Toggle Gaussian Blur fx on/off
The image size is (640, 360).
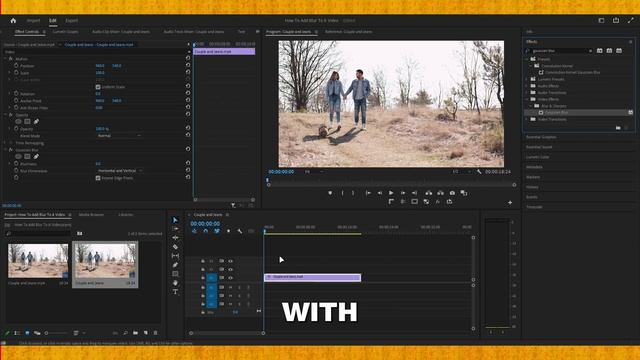tap(11, 150)
